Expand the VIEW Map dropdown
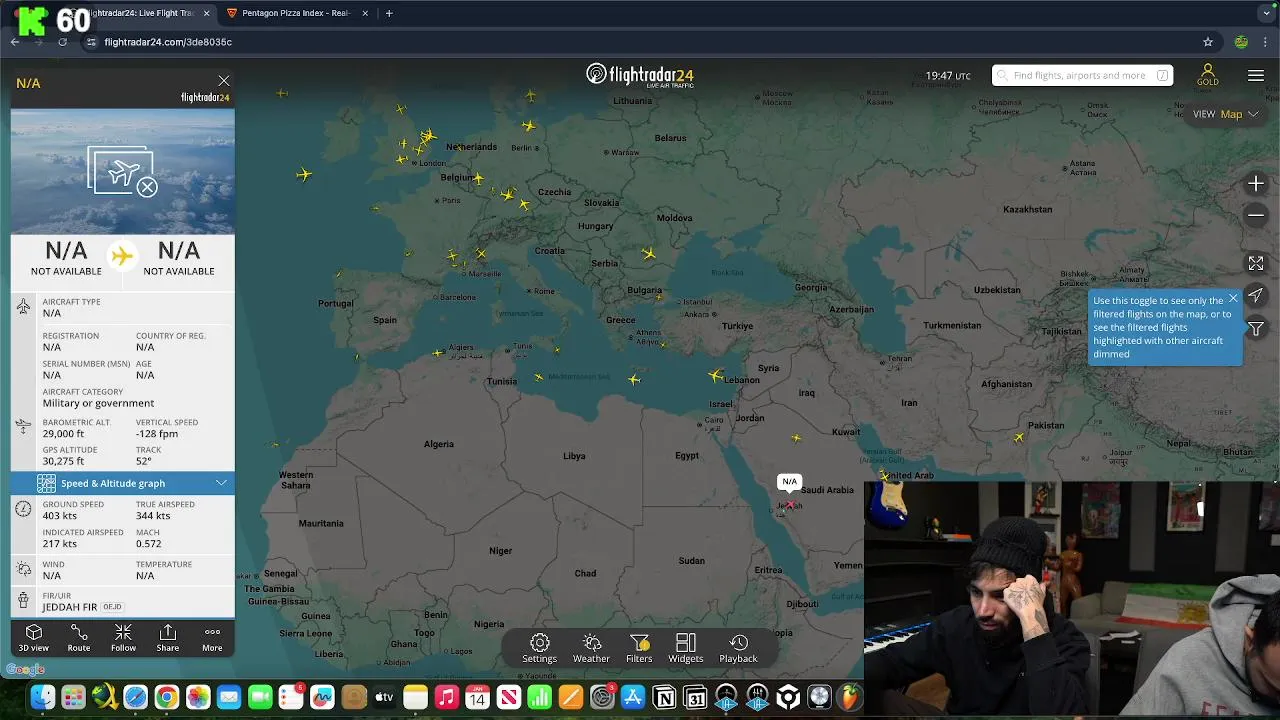 (x=1226, y=114)
